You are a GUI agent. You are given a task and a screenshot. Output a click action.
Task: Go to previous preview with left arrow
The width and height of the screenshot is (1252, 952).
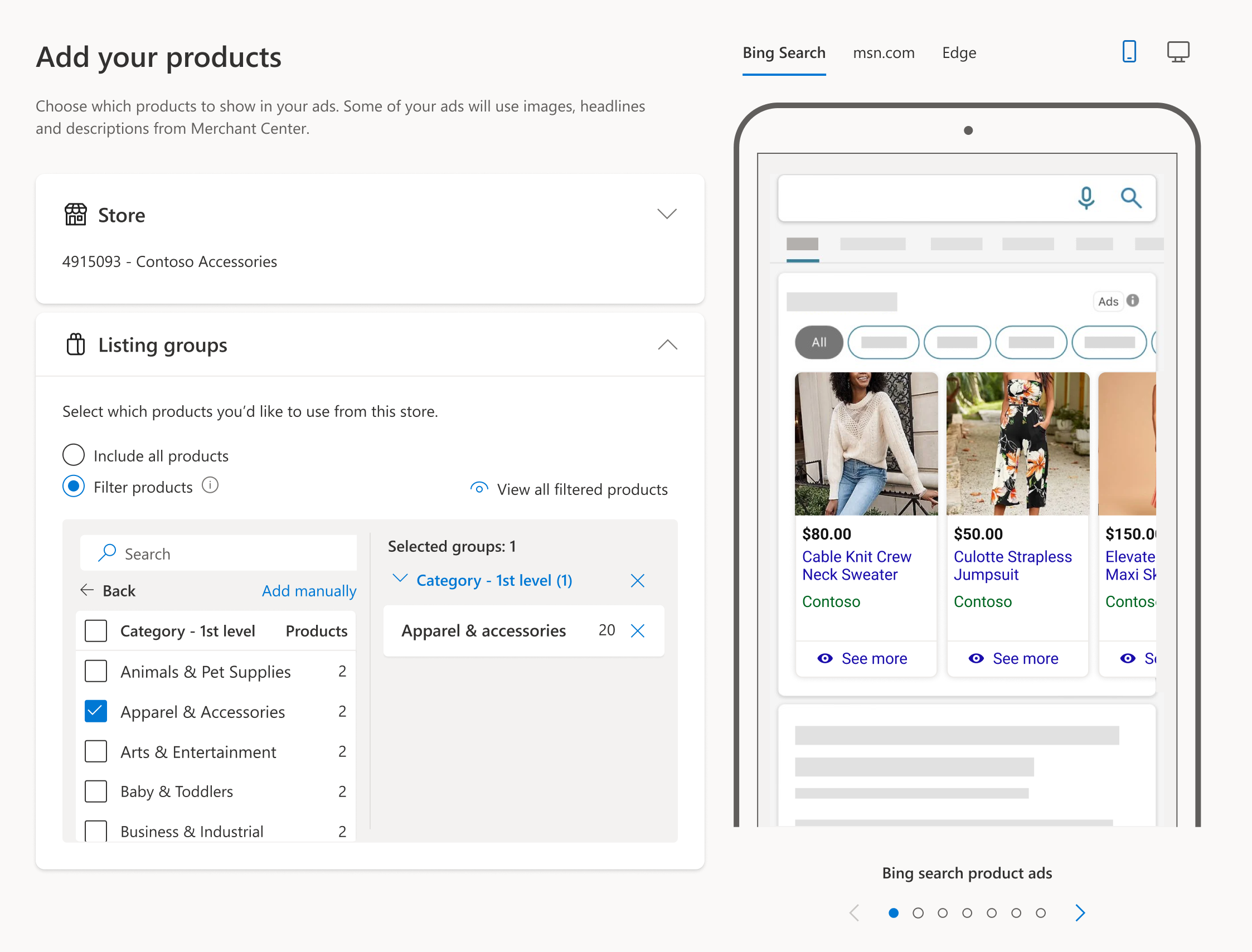pos(855,912)
